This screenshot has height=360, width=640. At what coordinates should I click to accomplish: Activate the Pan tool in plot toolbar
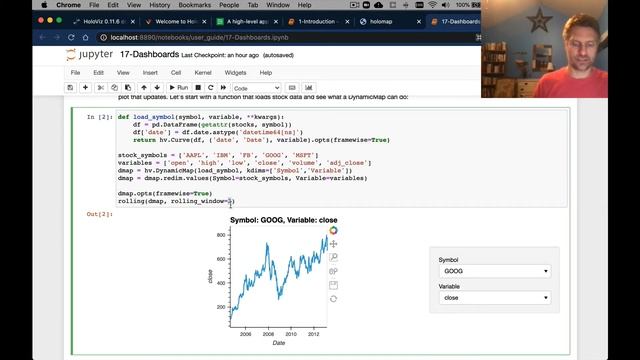(333, 244)
